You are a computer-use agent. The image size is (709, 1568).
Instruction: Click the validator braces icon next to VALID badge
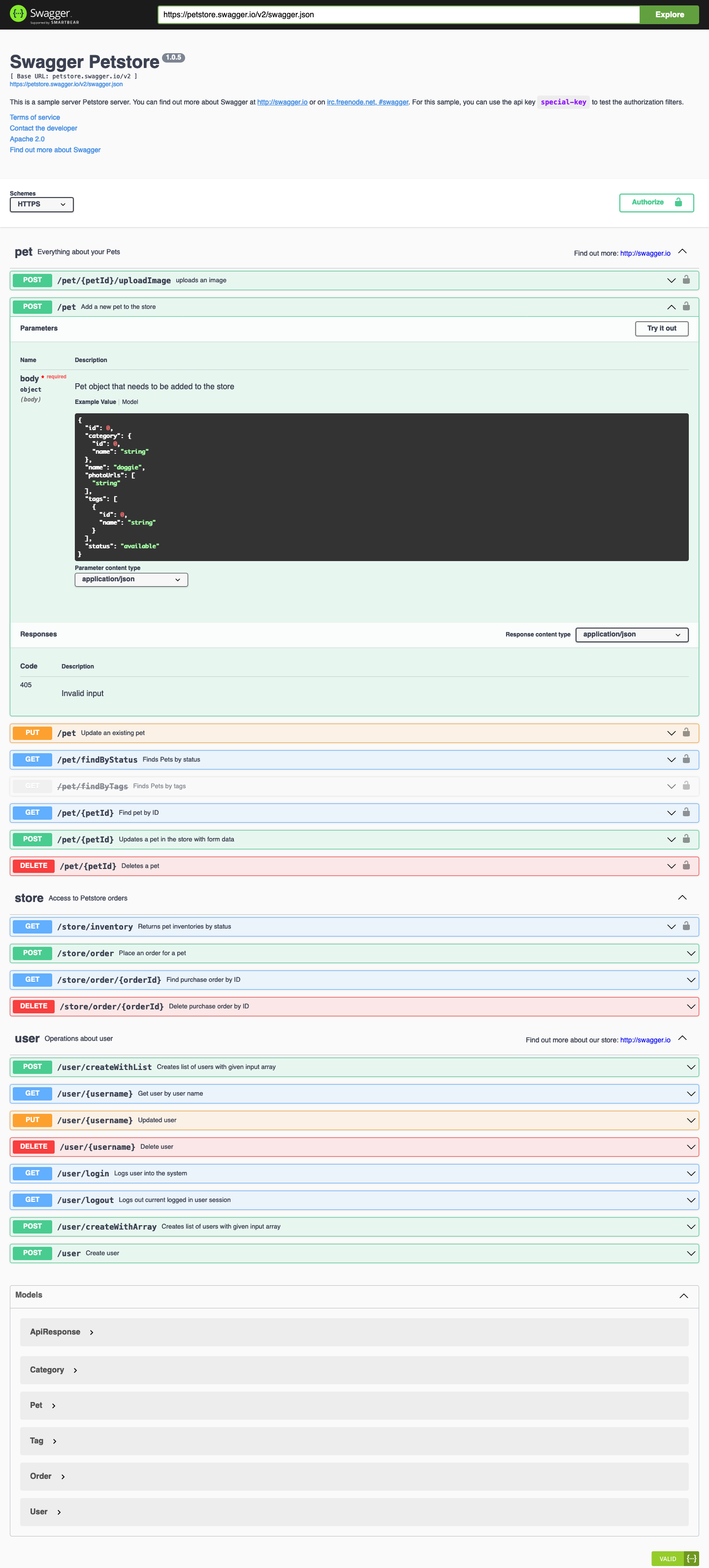[691, 1558]
